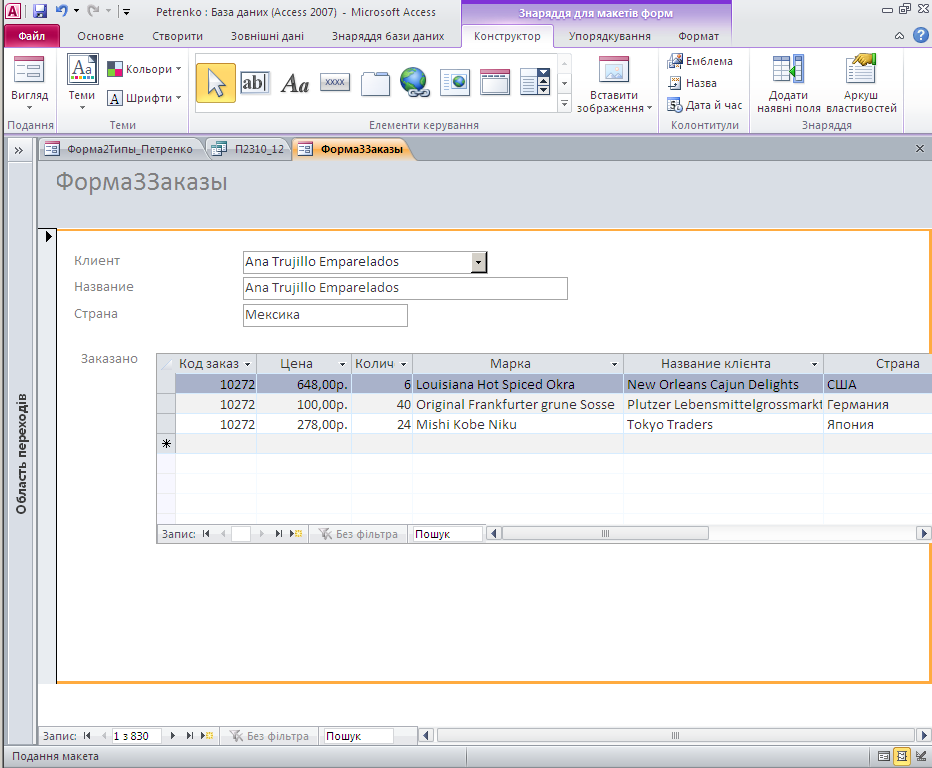Select the Text Box control tool
Image resolution: width=932 pixels, height=768 pixels.
255,83
